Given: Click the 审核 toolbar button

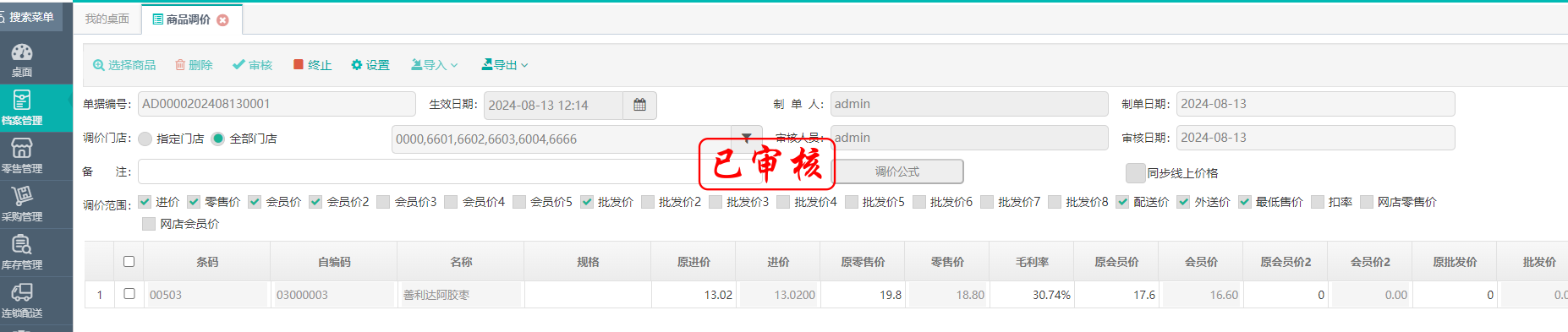Looking at the screenshot, I should click(x=252, y=65).
